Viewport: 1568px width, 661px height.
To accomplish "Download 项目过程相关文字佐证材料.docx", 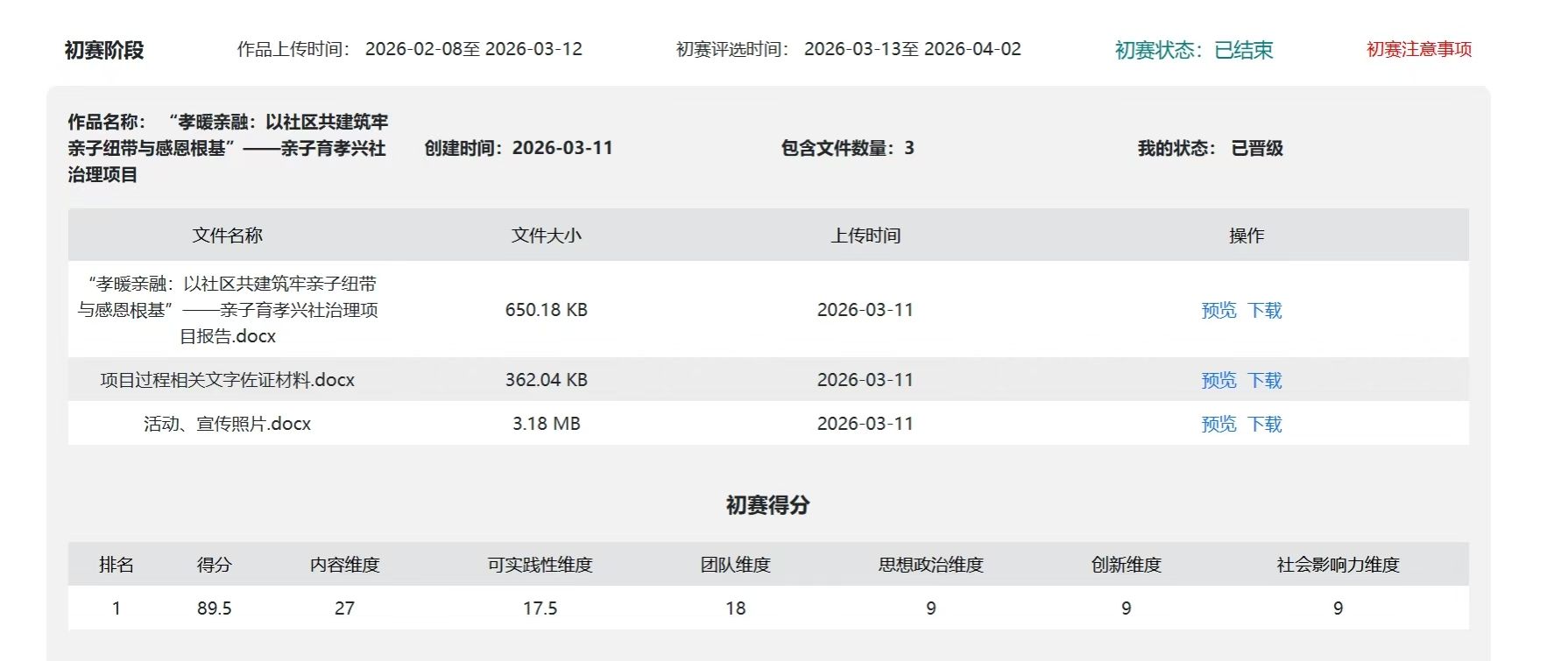I will tap(1265, 380).
